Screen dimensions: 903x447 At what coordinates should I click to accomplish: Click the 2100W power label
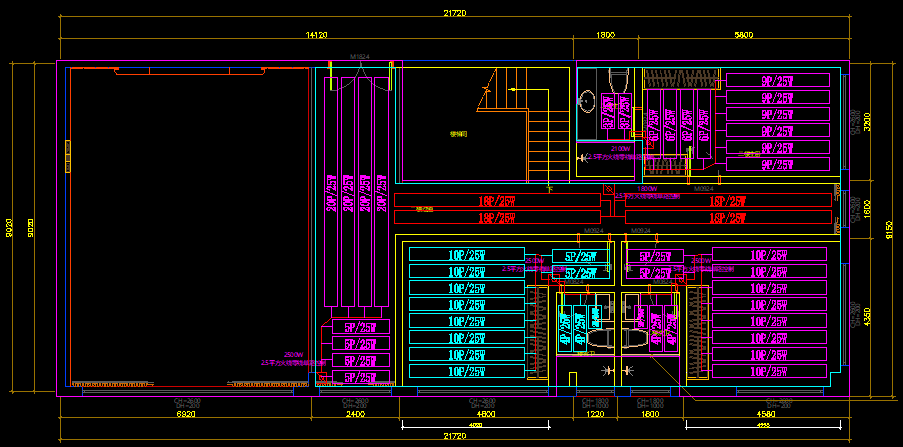point(620,149)
